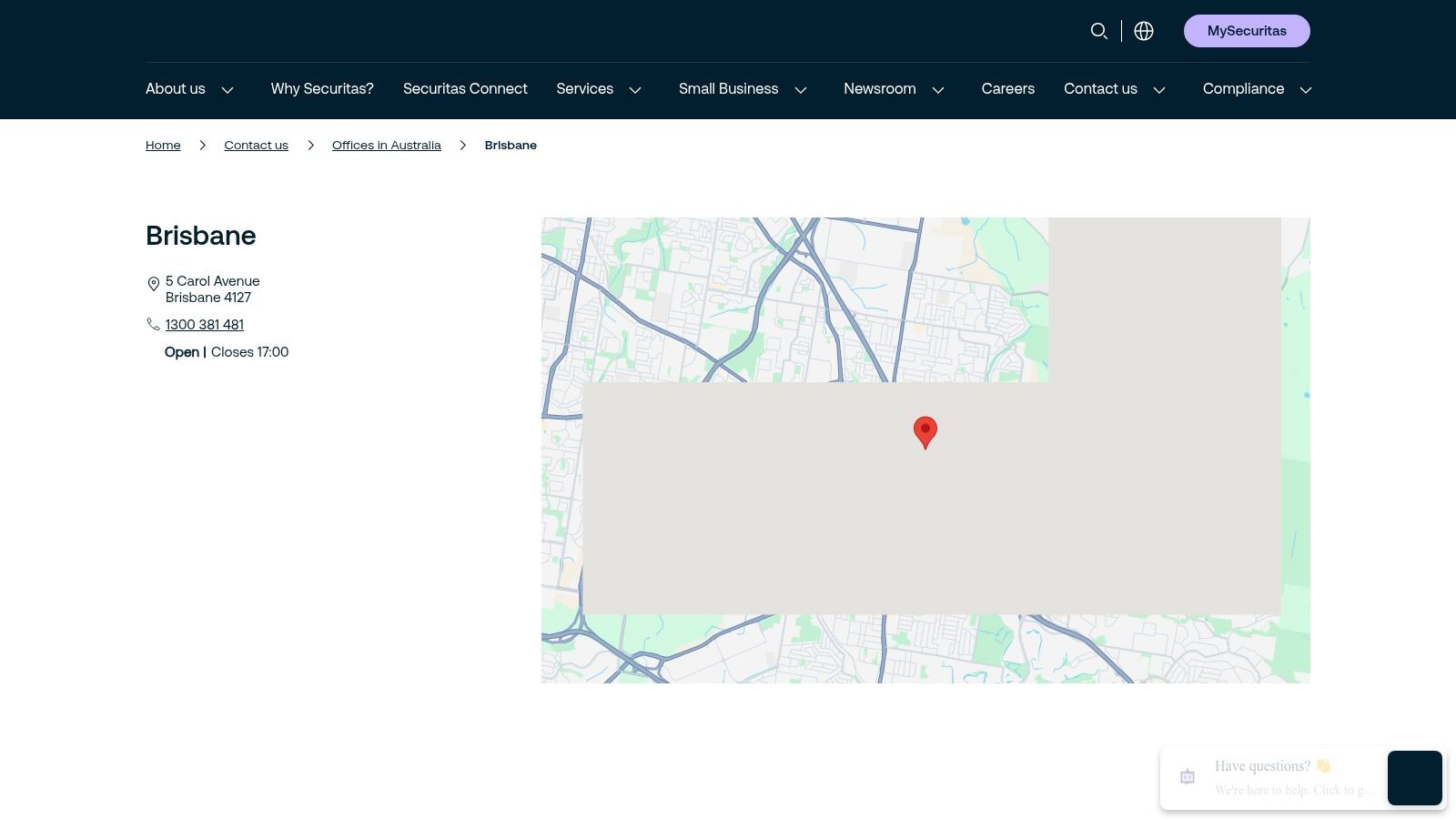Open the dark chat widget button
Viewport: 1456px width, 819px height.
(x=1415, y=778)
